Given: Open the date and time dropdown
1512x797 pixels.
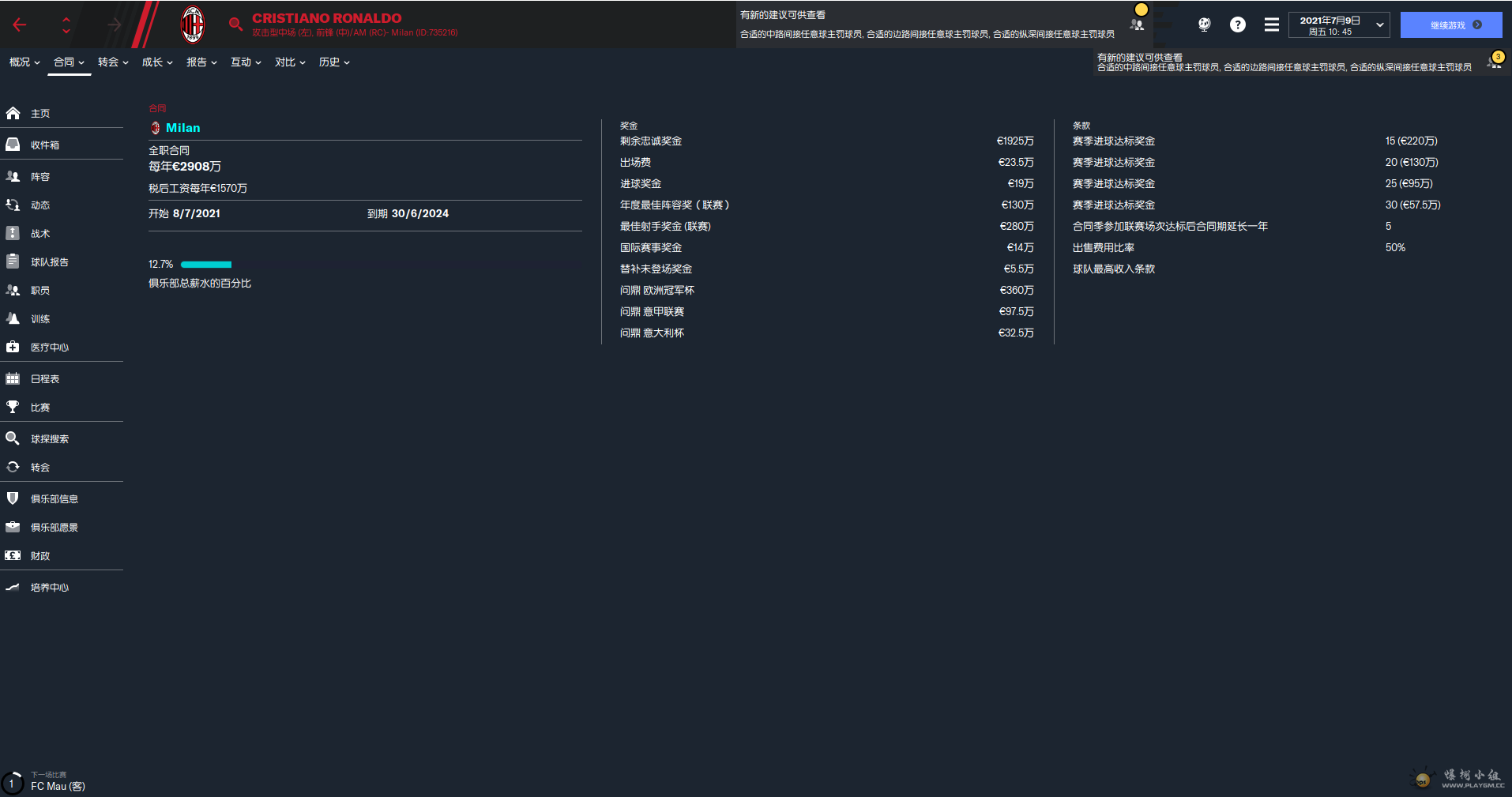Looking at the screenshot, I should [1340, 25].
